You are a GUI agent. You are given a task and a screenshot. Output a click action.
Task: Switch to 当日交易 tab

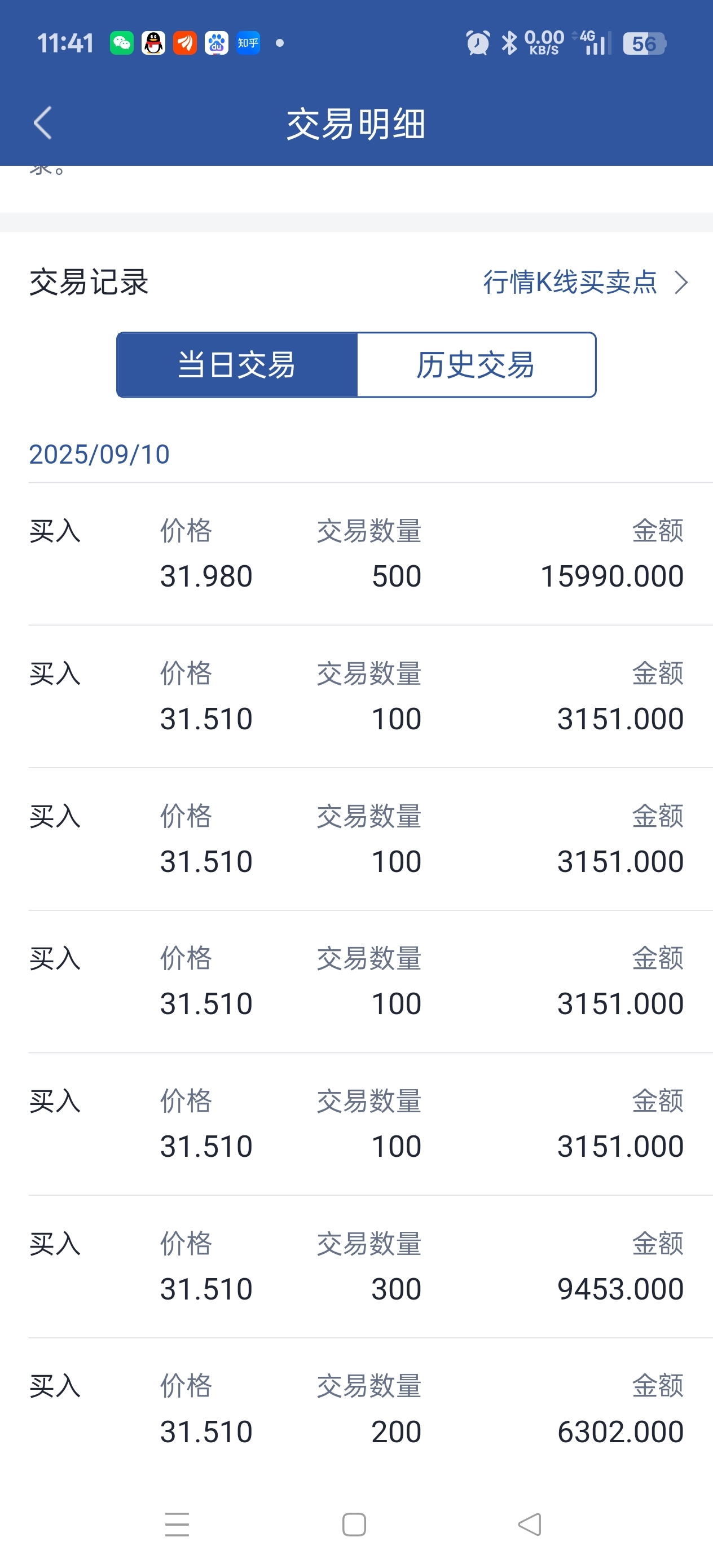pyautogui.click(x=237, y=364)
